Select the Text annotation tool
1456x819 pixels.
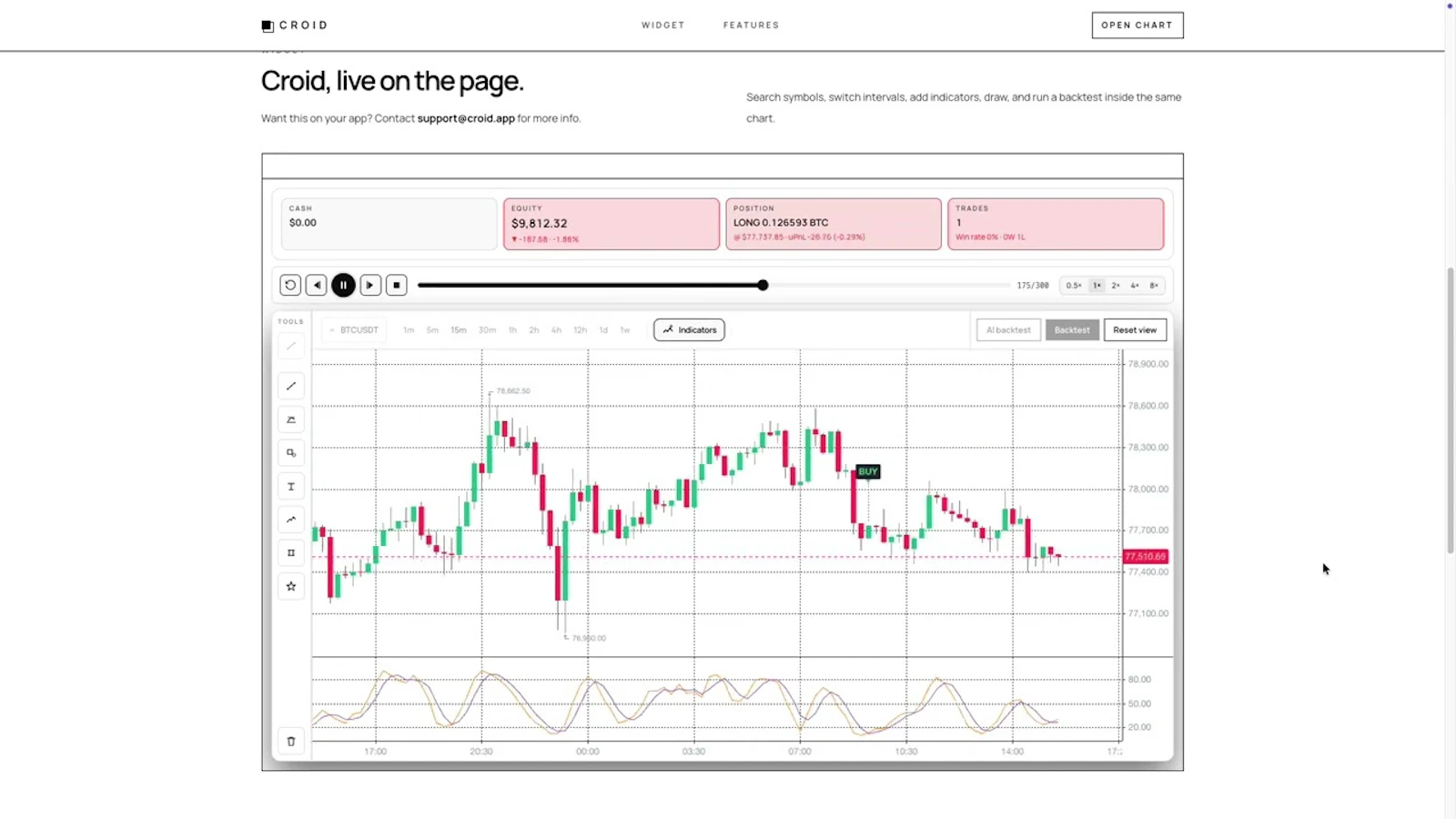click(x=291, y=486)
